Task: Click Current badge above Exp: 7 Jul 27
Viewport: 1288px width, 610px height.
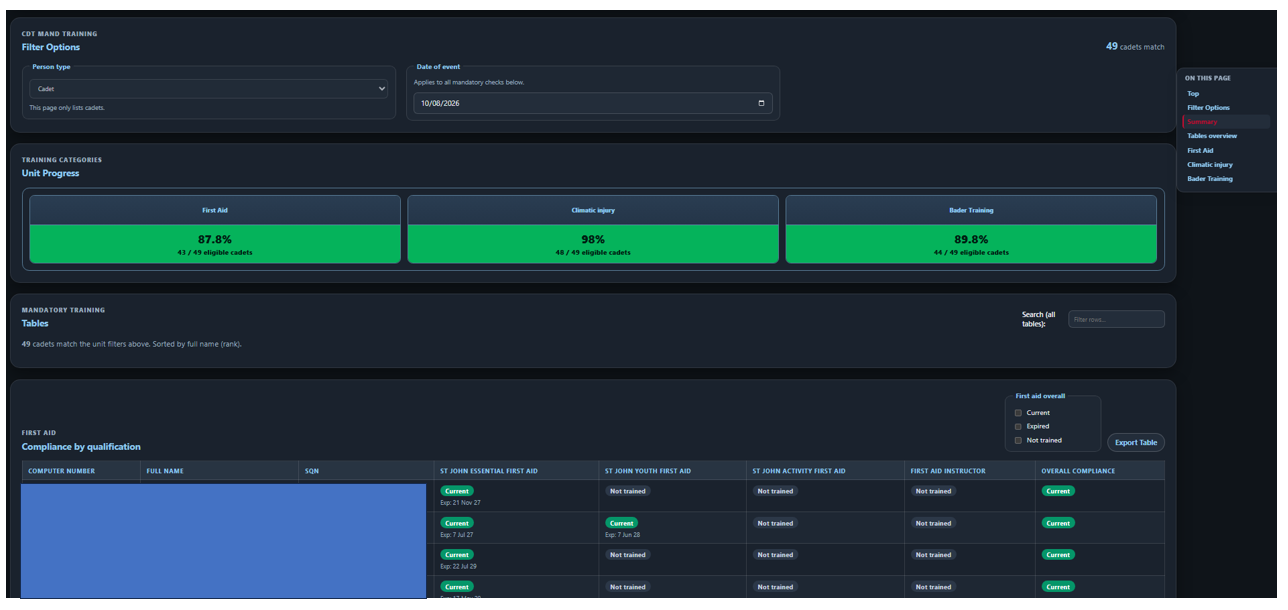Action: (x=457, y=523)
